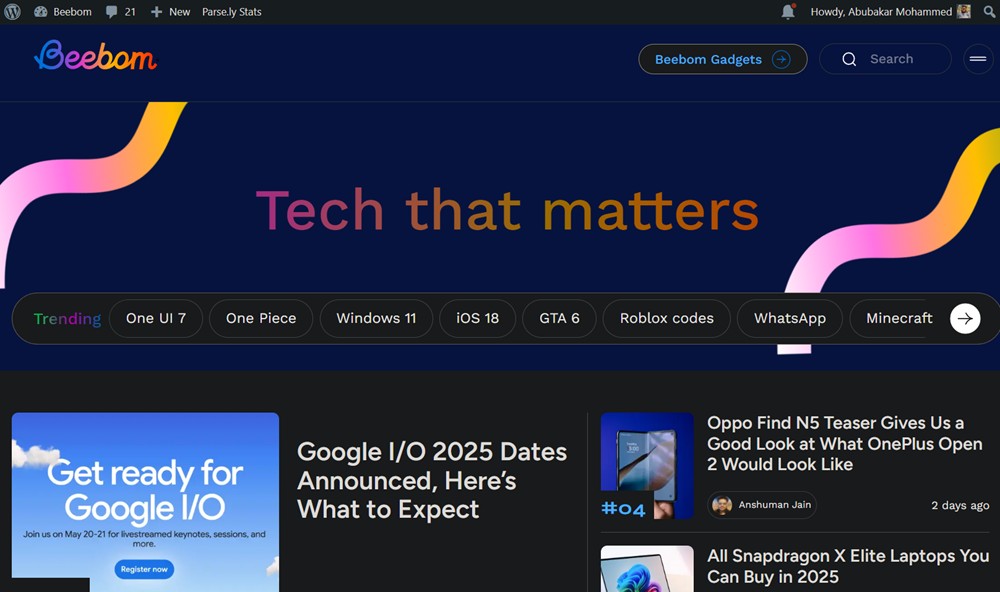View author Anshuman Jain's profile
The height and width of the screenshot is (592, 1000).
(x=762, y=505)
